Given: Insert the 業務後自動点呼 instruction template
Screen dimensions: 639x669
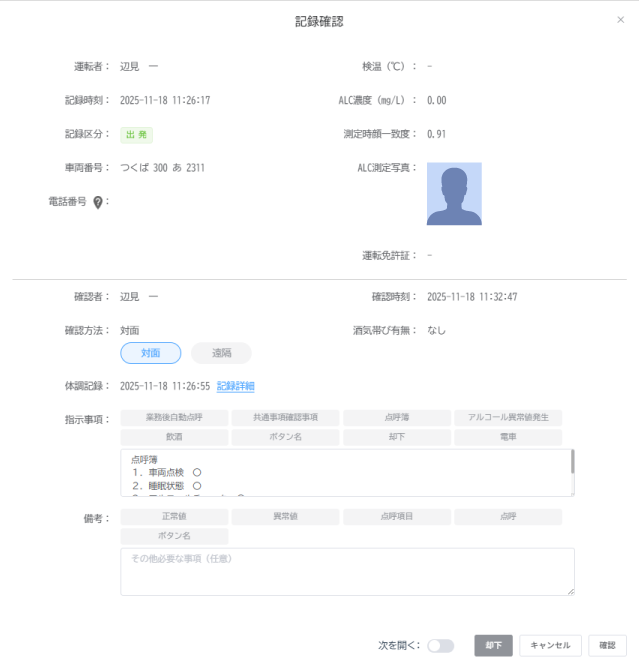Looking at the screenshot, I should [x=174, y=417].
